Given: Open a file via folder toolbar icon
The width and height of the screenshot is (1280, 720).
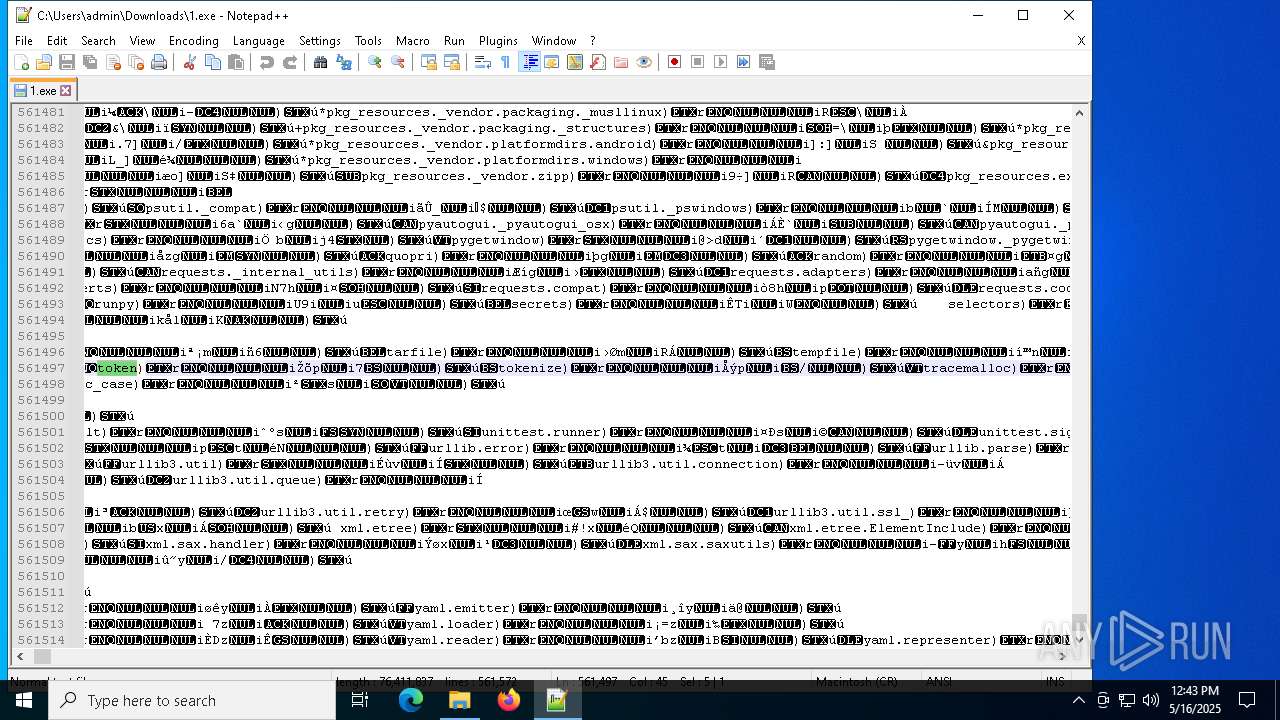Looking at the screenshot, I should pyautogui.click(x=44, y=62).
